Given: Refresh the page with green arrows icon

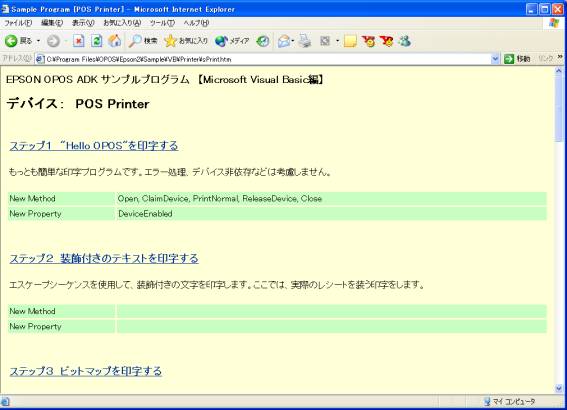Looking at the screenshot, I should 96,41.
